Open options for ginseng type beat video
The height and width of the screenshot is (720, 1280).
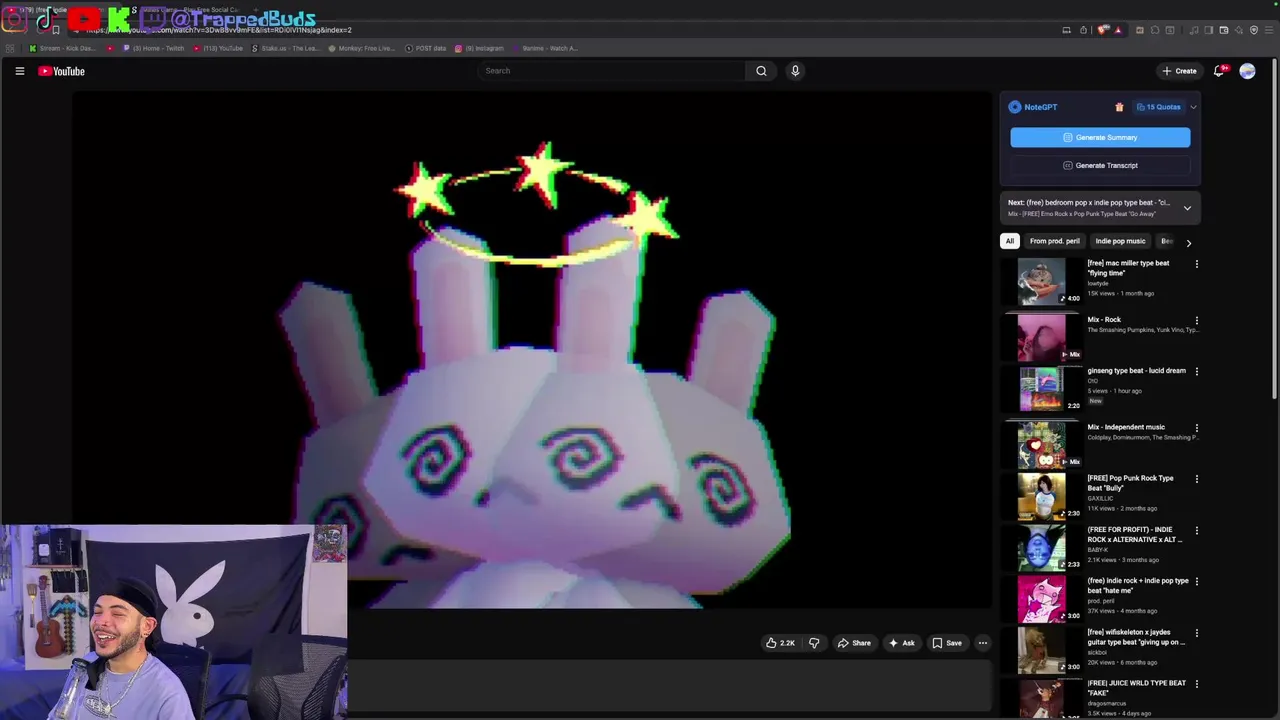point(1196,371)
